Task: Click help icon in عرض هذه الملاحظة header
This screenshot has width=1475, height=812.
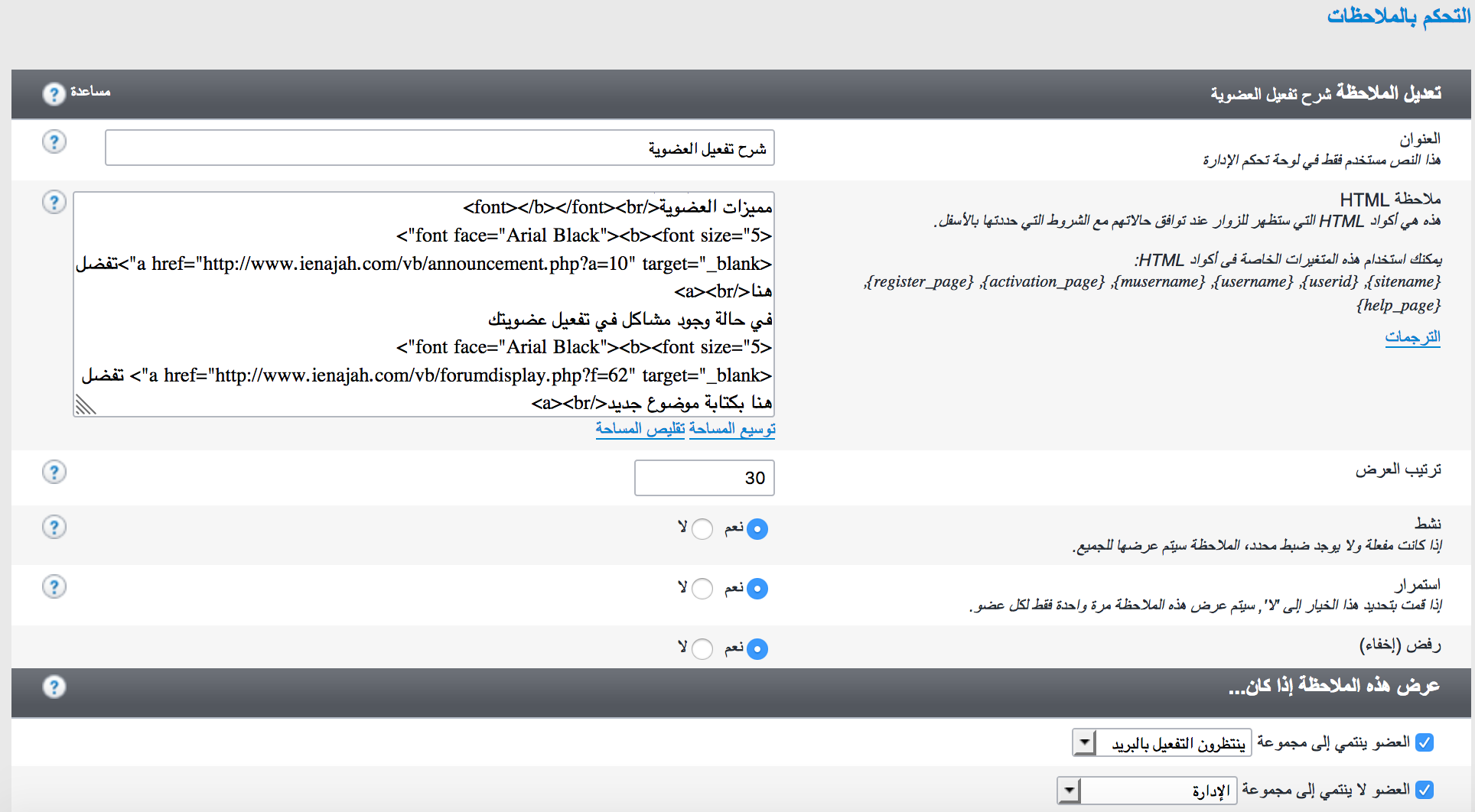Action: point(54,687)
